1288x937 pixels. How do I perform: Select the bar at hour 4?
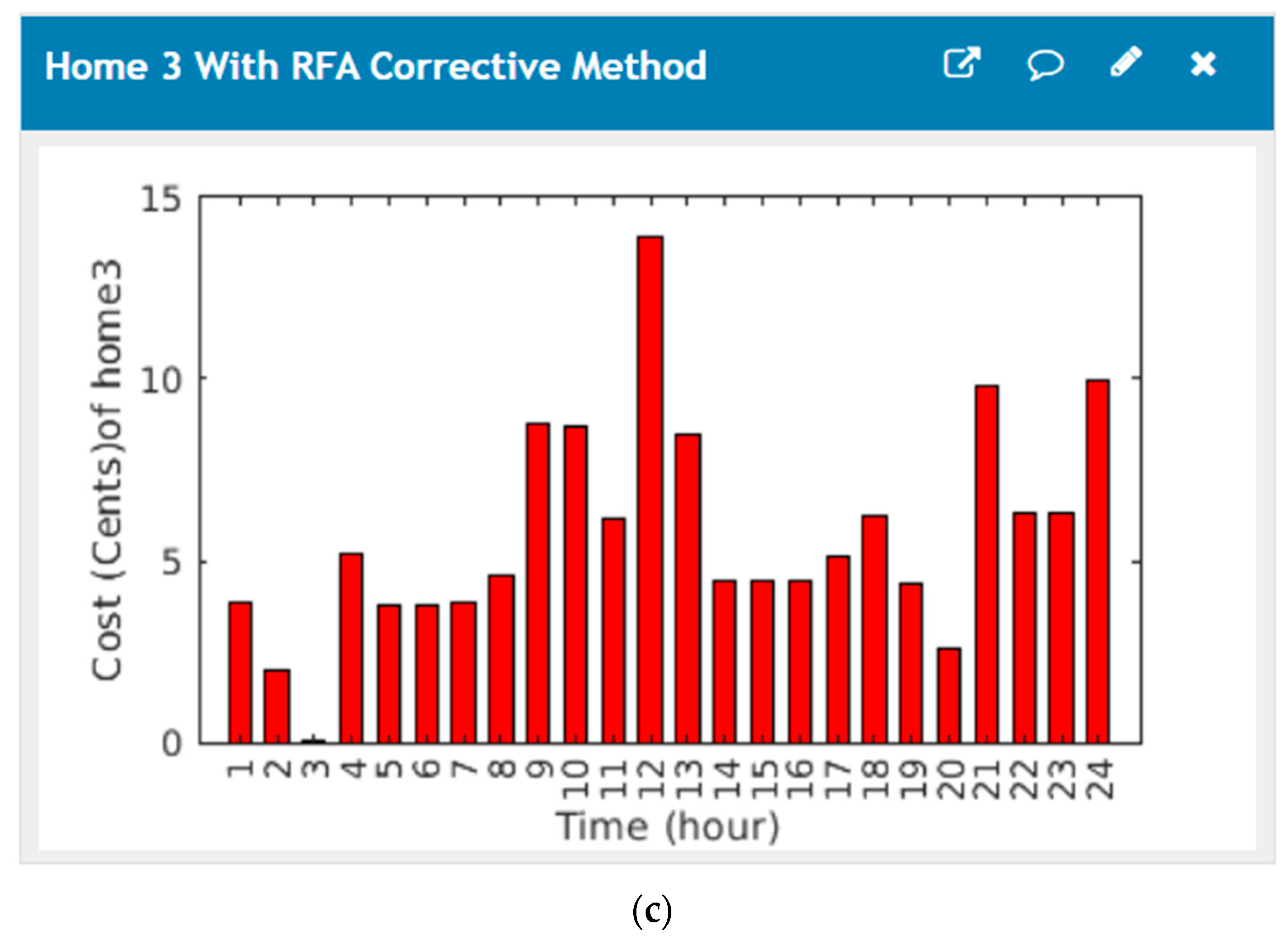[x=351, y=648]
